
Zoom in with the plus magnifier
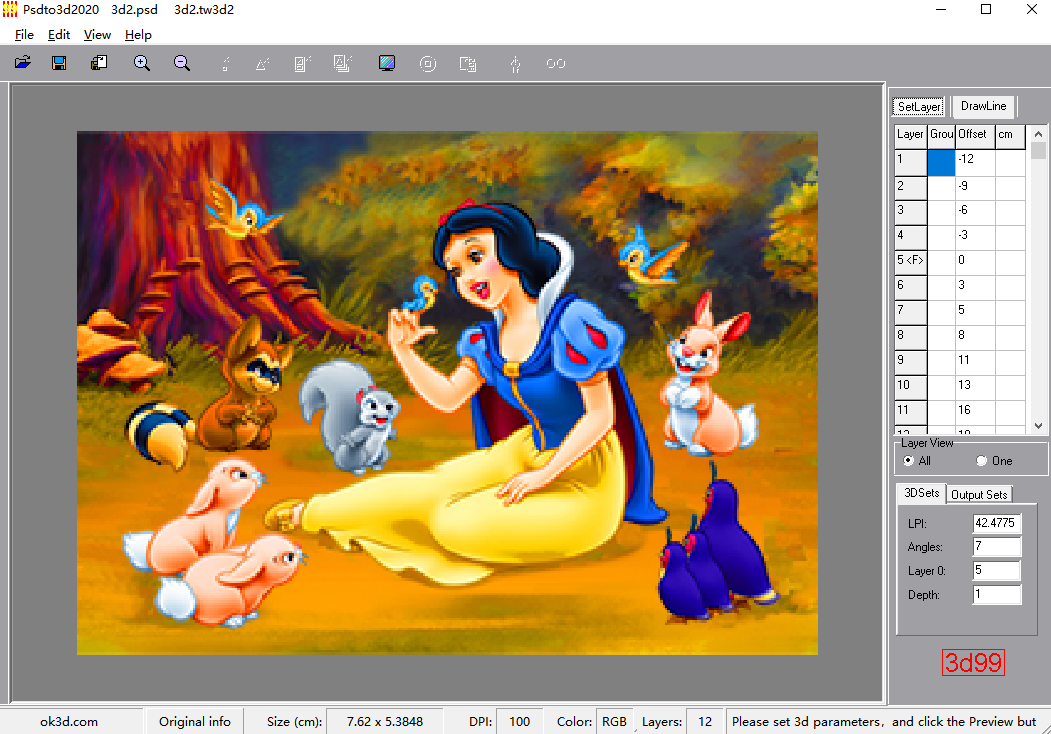(x=141, y=63)
